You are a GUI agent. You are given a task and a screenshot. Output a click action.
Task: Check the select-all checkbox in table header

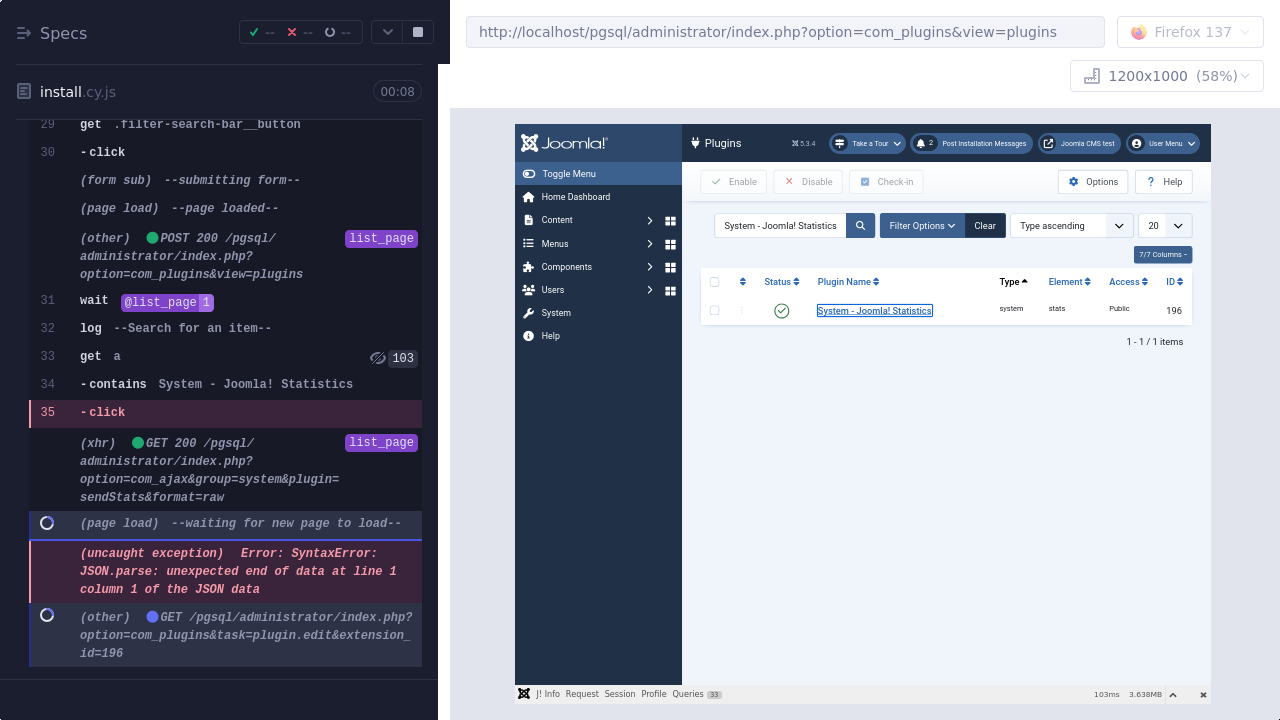(x=714, y=282)
